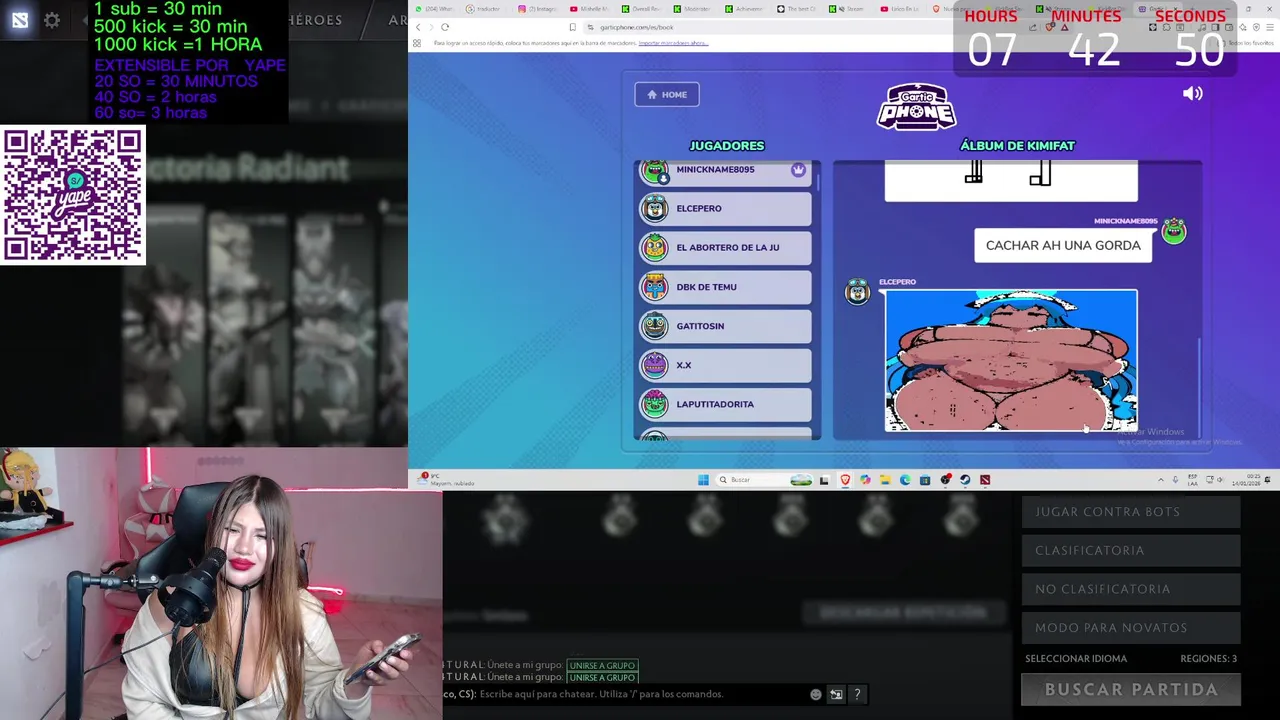Click the Dota chat input field

[640, 694]
